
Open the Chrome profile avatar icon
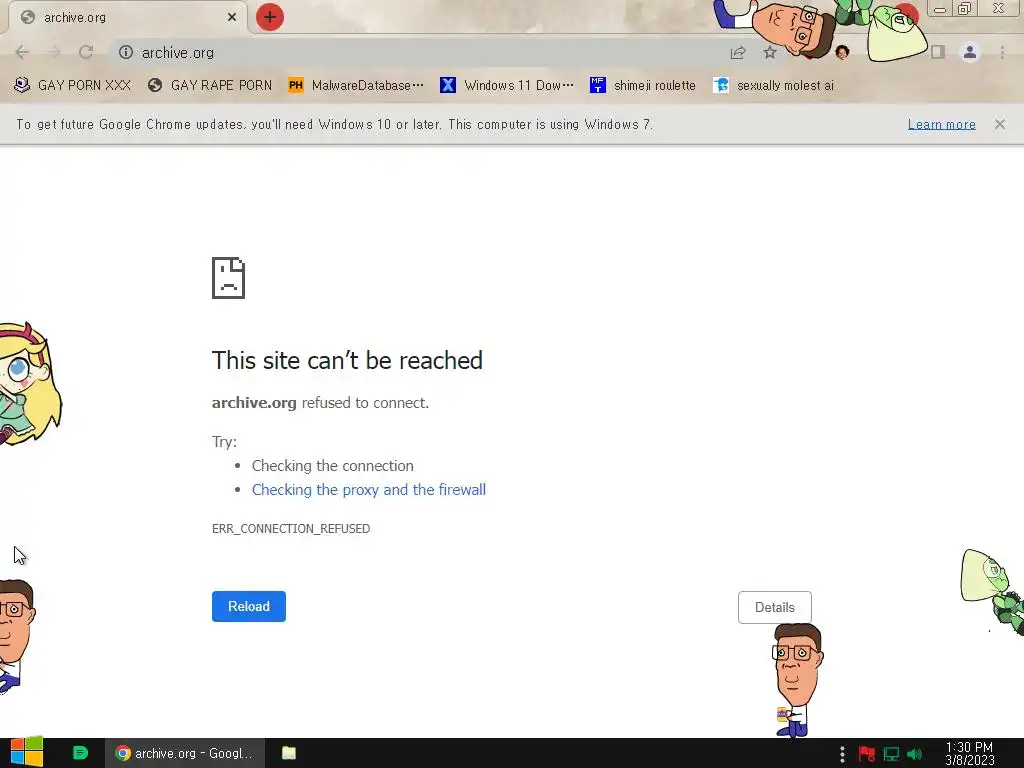970,52
